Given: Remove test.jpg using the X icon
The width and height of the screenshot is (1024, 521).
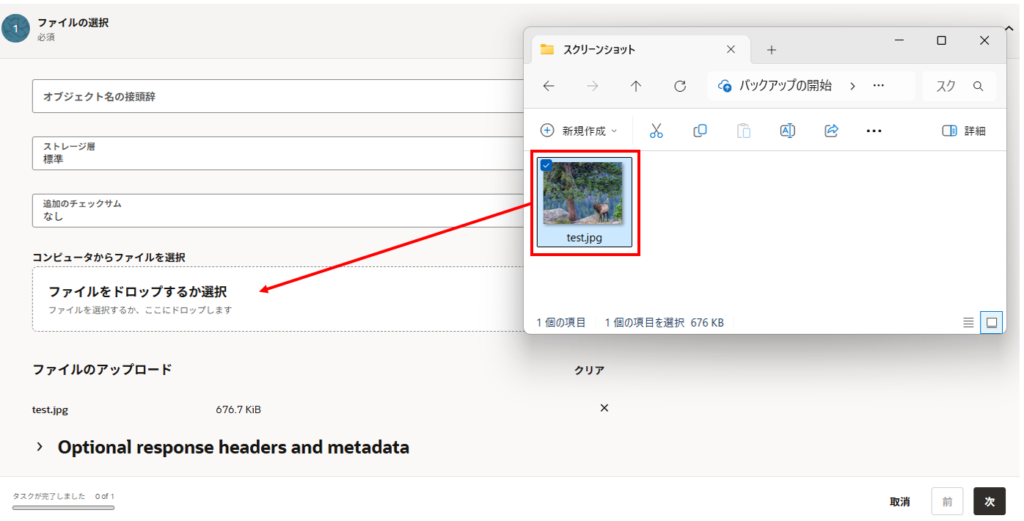Looking at the screenshot, I should 603,408.
